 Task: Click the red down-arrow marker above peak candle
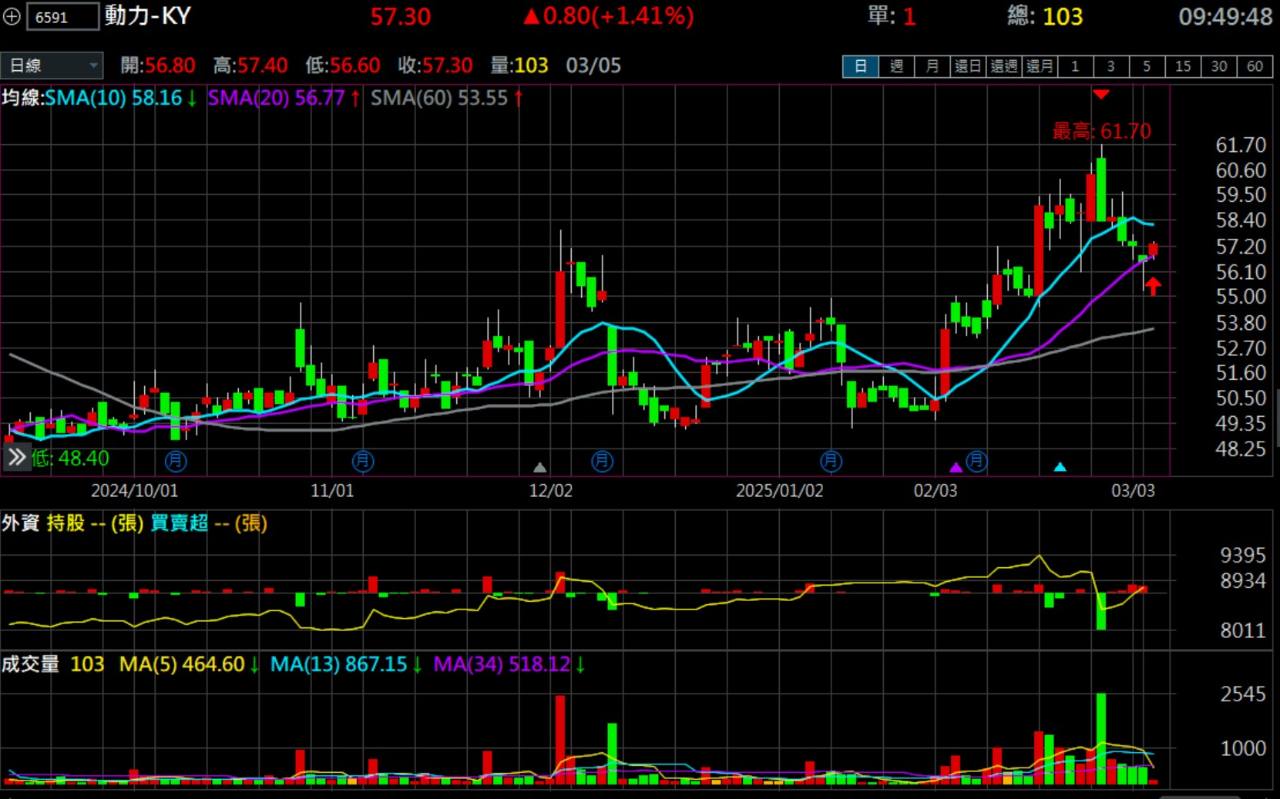pyautogui.click(x=1101, y=94)
